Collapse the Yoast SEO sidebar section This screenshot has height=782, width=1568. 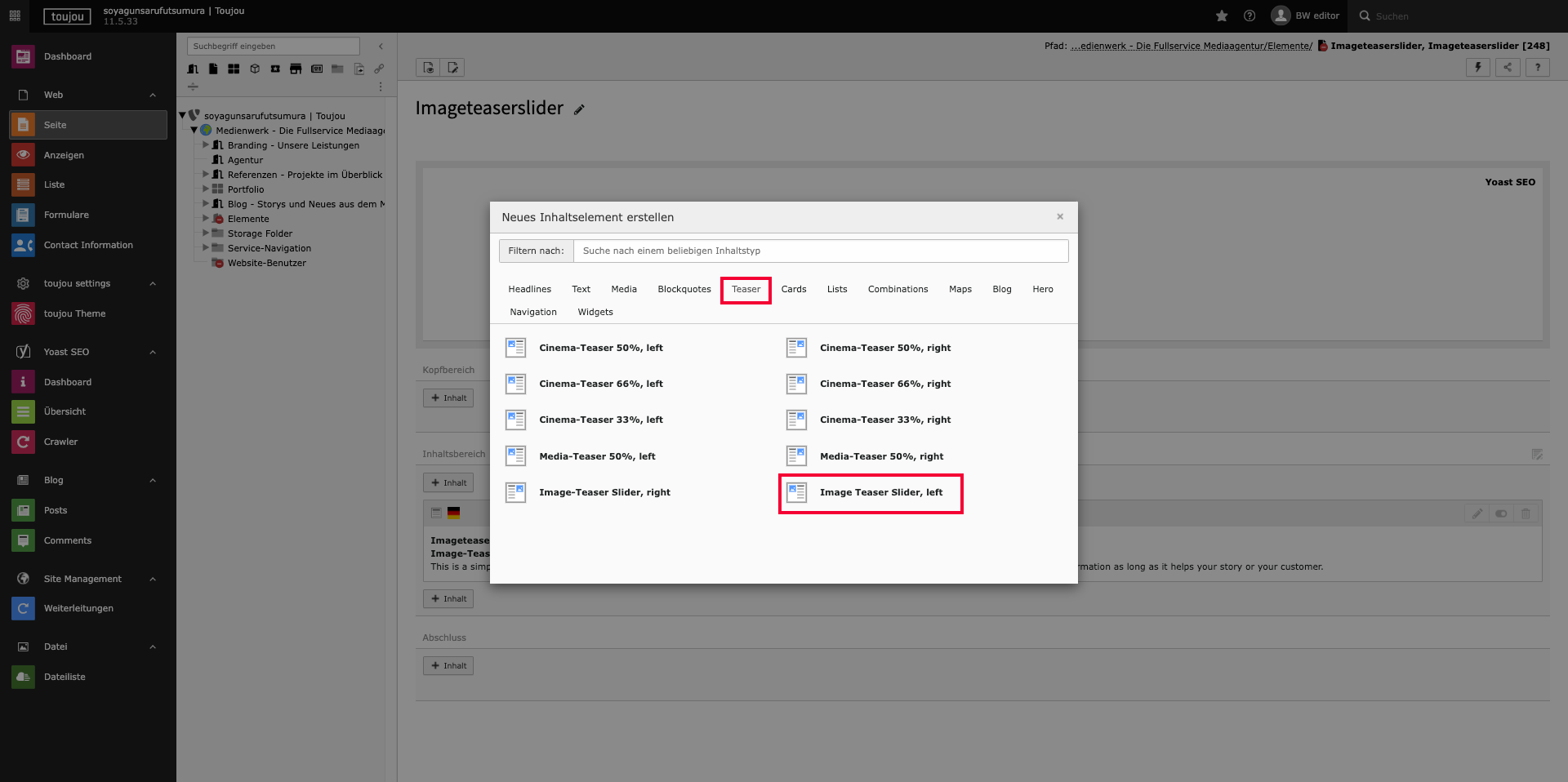click(x=153, y=353)
